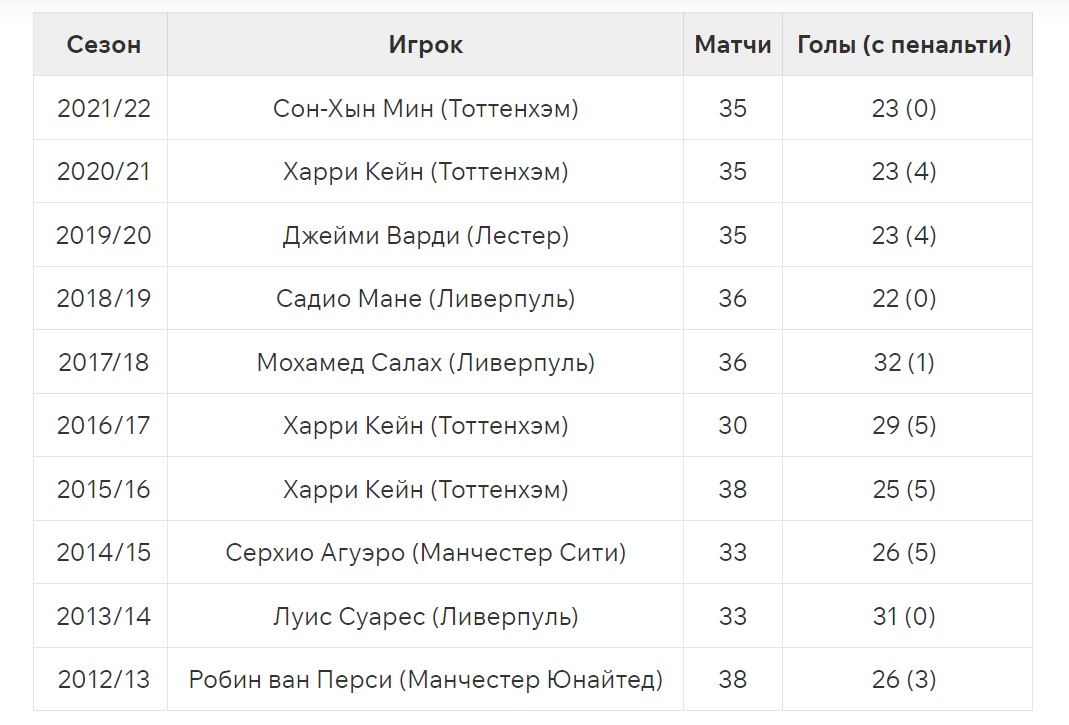Click the 2021/22 season cell
This screenshot has height=725, width=1069.
104,109
